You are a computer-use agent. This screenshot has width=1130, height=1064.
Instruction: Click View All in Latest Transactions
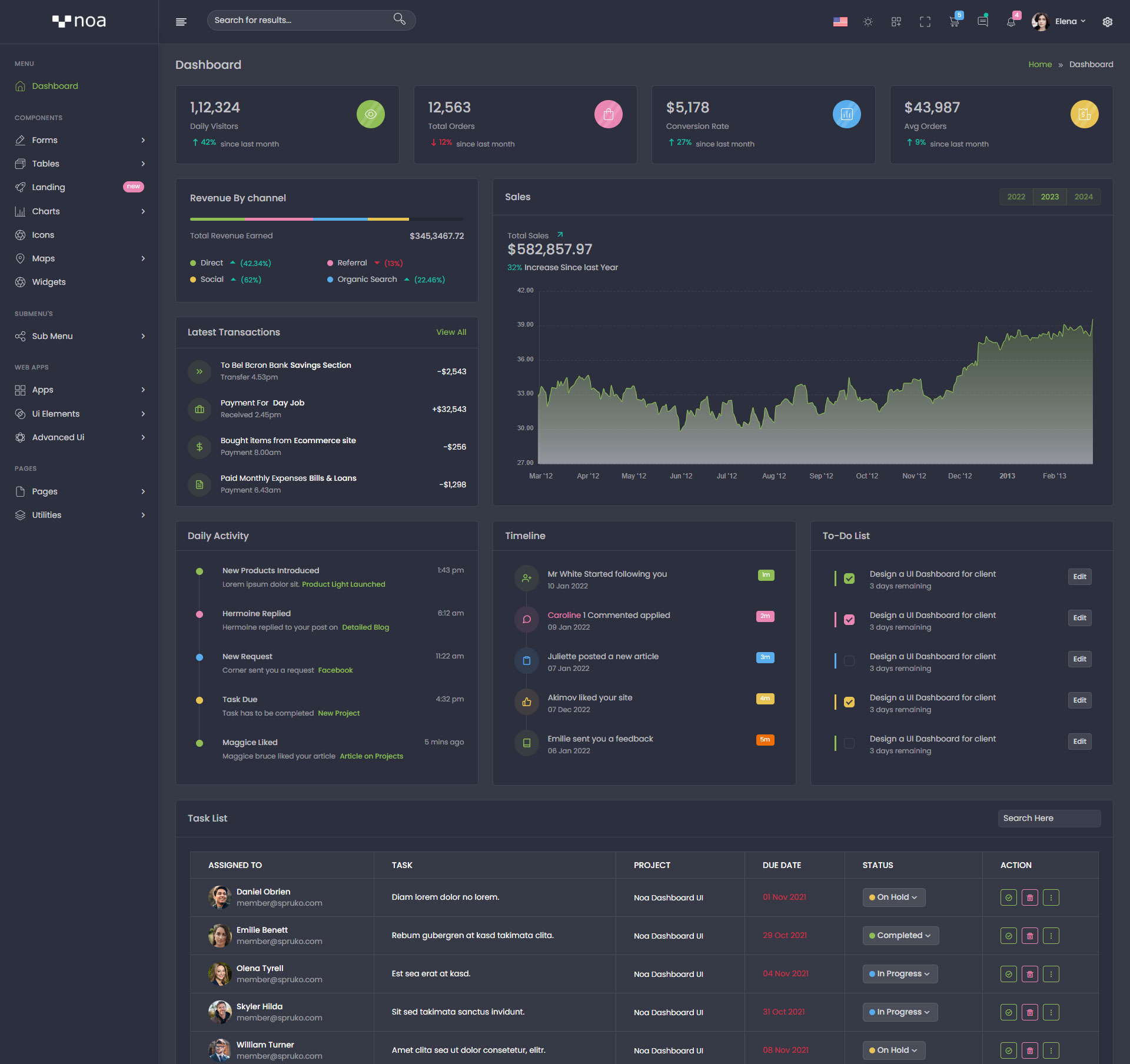tap(451, 332)
